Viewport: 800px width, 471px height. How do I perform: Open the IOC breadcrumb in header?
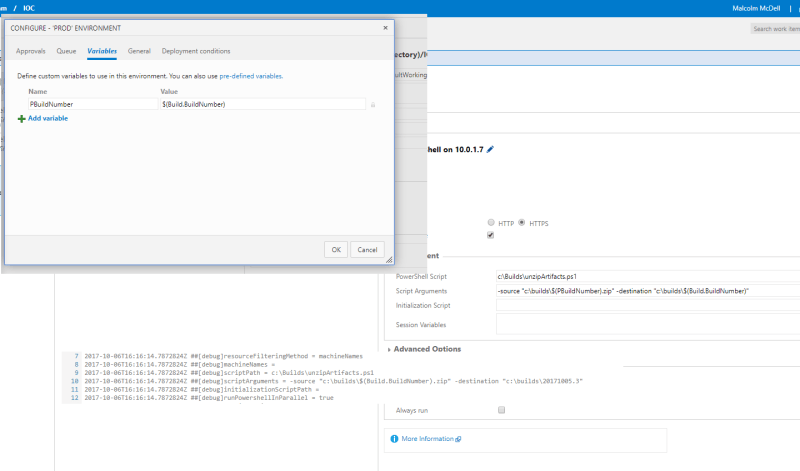[29, 8]
